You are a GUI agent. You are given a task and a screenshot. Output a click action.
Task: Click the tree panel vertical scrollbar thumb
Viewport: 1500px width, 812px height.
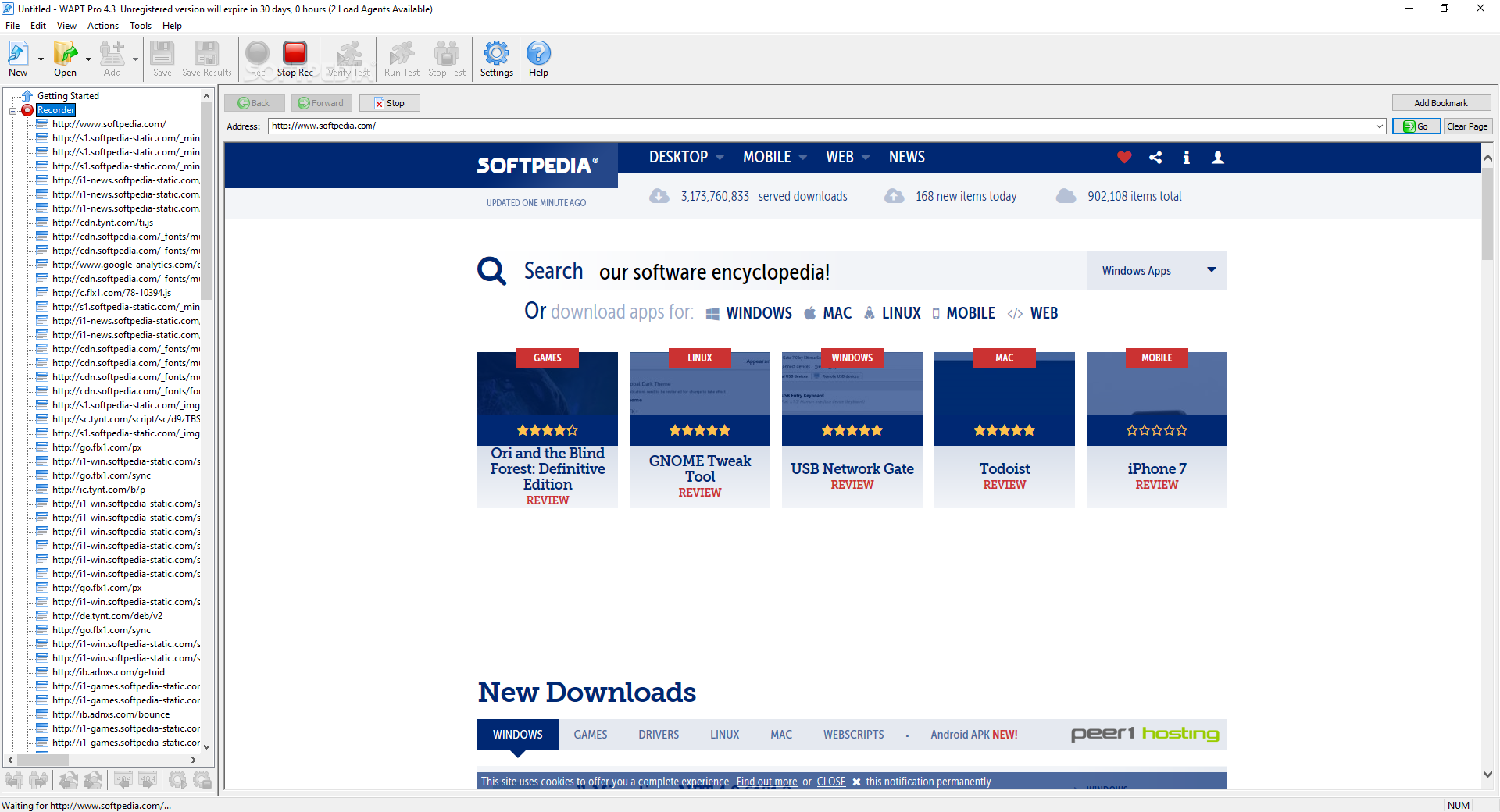click(206, 201)
